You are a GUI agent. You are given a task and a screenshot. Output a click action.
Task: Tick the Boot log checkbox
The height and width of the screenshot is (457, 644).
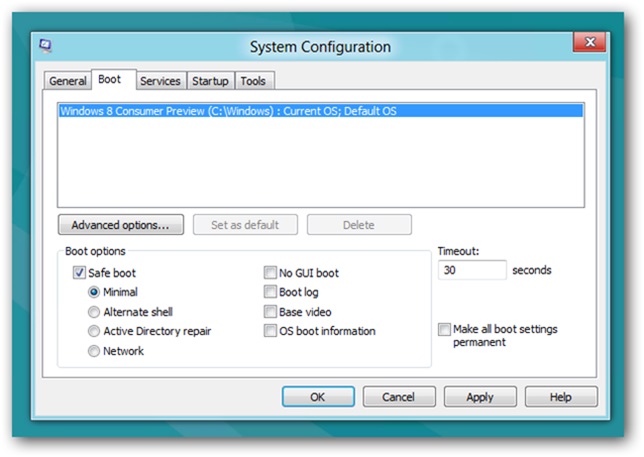pos(270,292)
